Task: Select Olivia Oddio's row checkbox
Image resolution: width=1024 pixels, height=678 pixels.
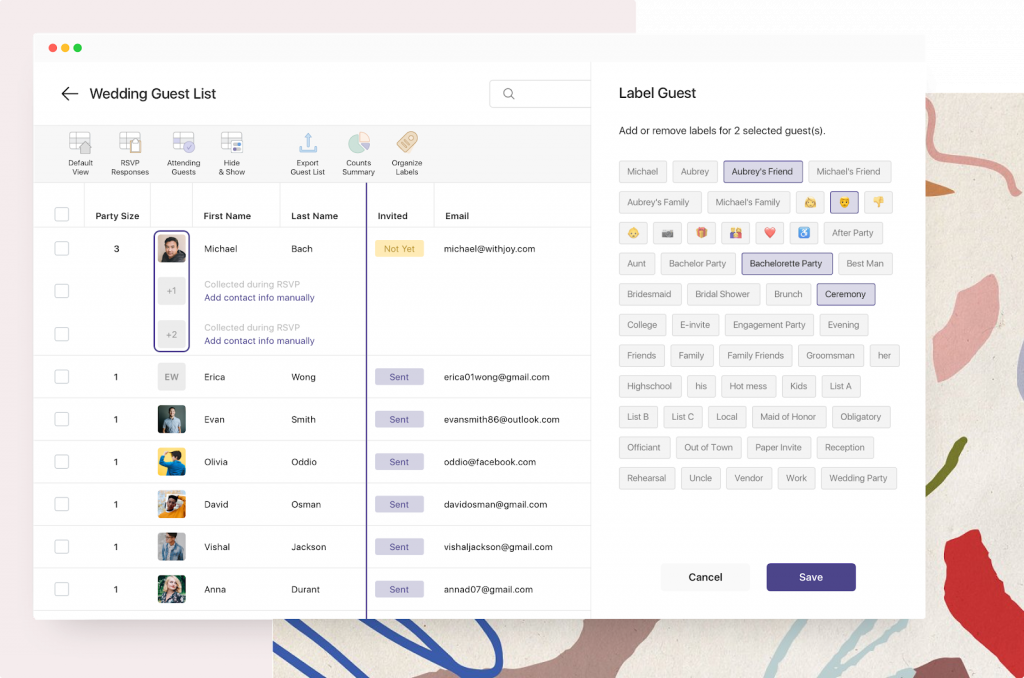Action: [x=62, y=462]
